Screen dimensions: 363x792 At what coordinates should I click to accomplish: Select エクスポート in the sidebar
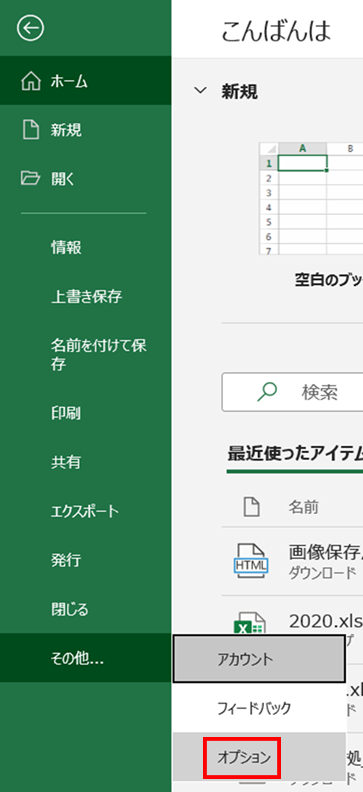(x=85, y=511)
